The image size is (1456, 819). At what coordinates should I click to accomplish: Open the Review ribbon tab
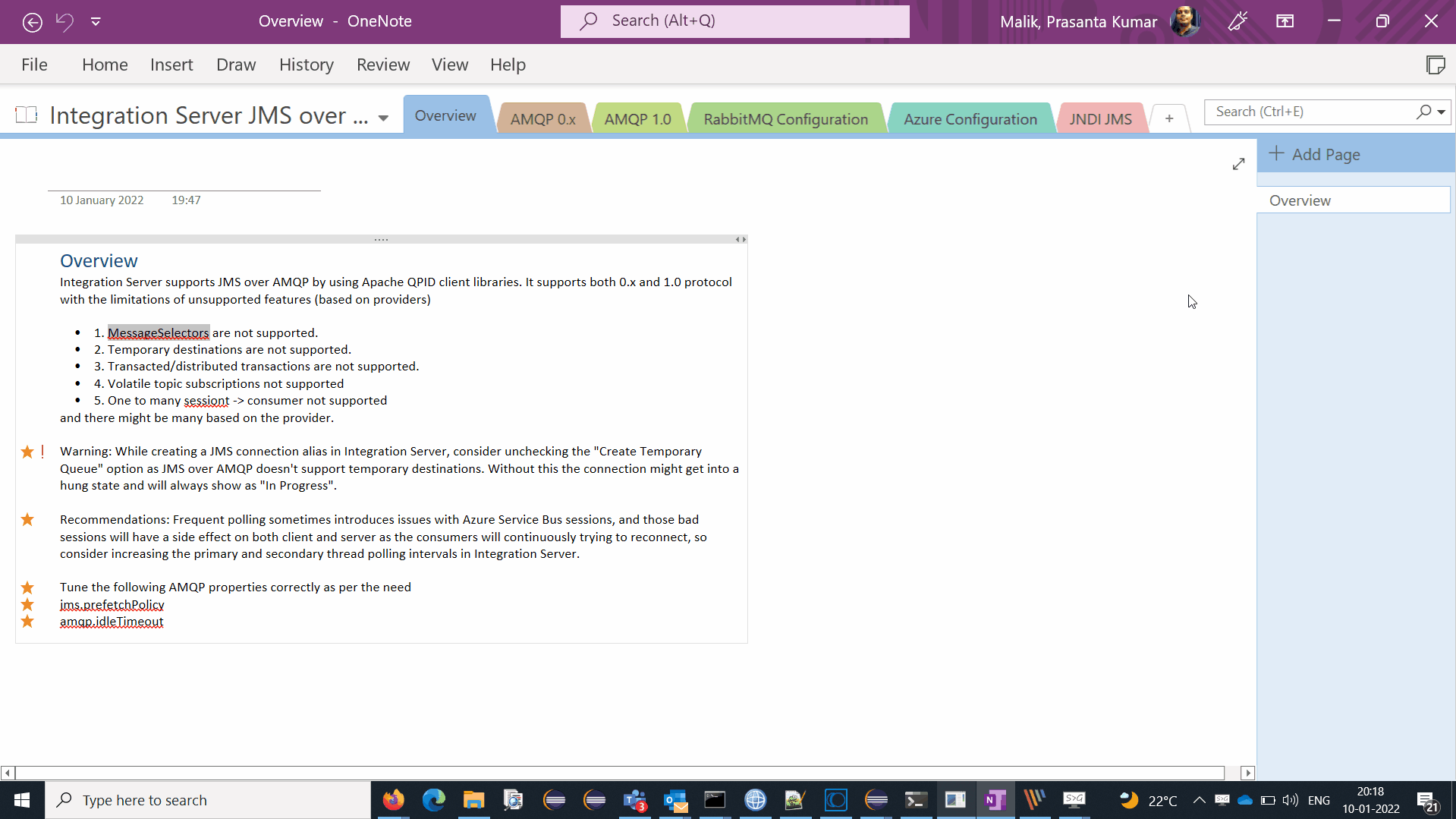383,65
